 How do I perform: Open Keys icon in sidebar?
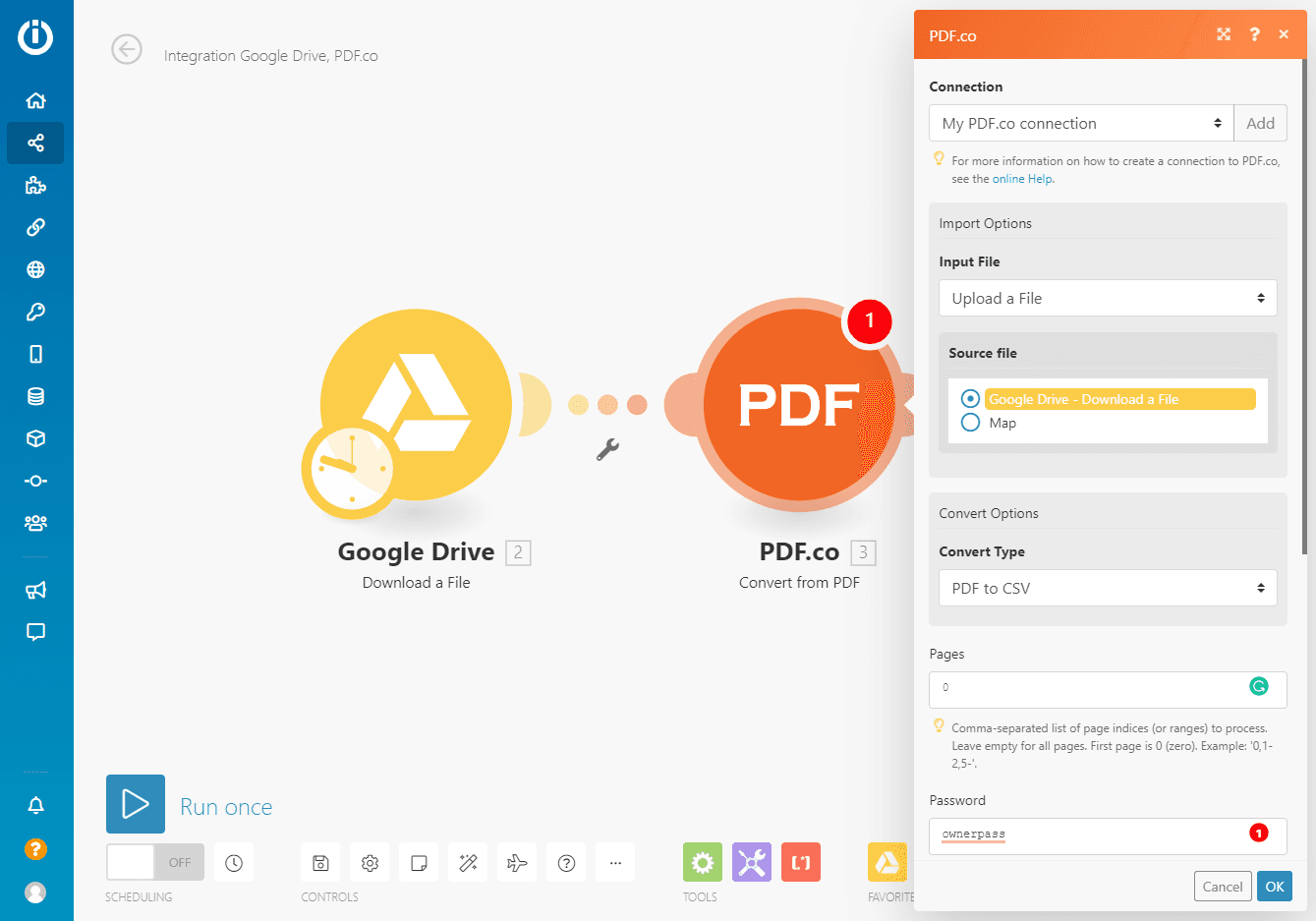[35, 312]
